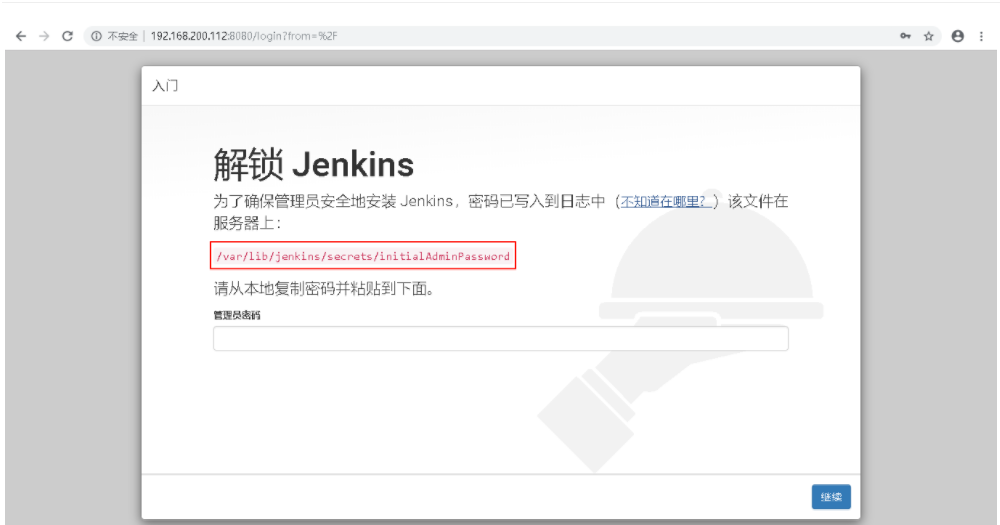The height and width of the screenshot is (525, 1000).
Task: Go forward with the browser forward arrow
Action: click(x=44, y=36)
